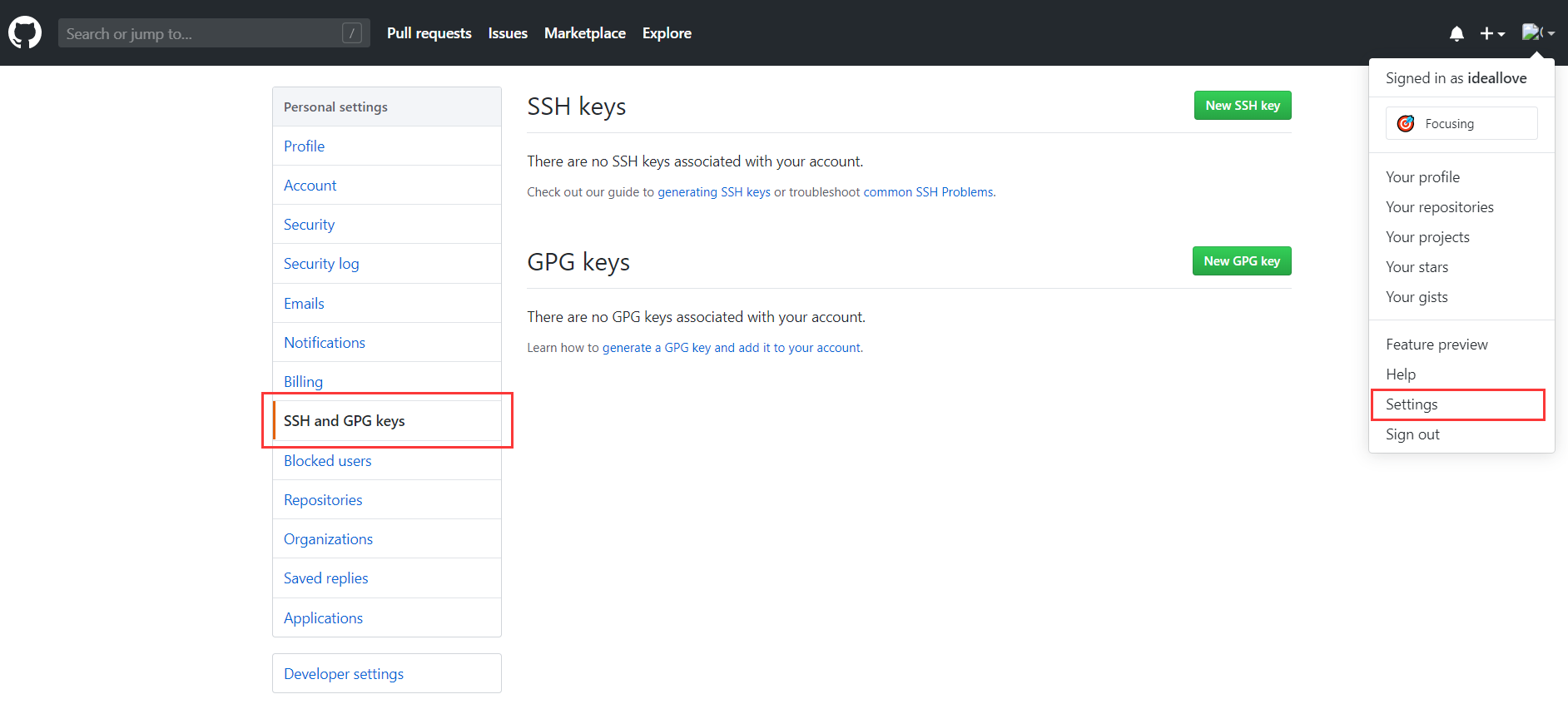Select Sign out from the user menu
Image resolution: width=1568 pixels, height=714 pixels.
point(1412,434)
